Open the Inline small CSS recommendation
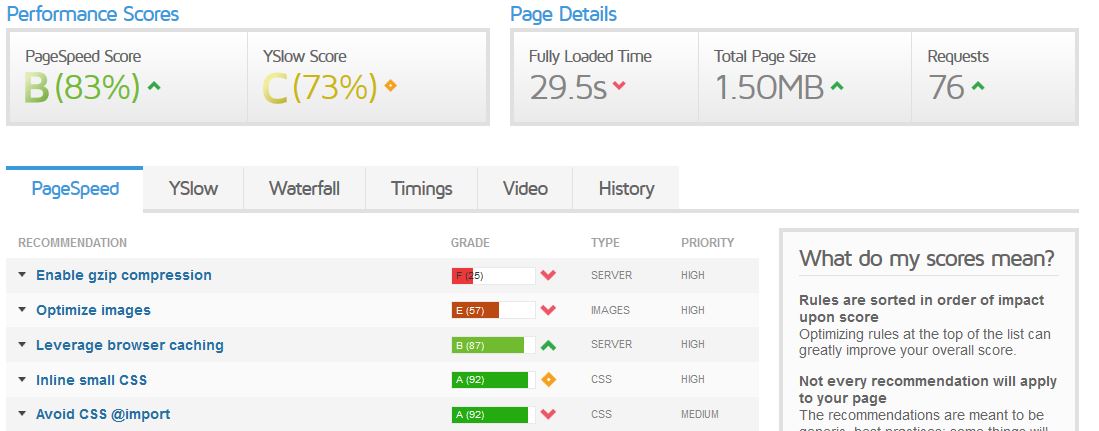Image resolution: width=1099 pixels, height=431 pixels. [x=91, y=380]
